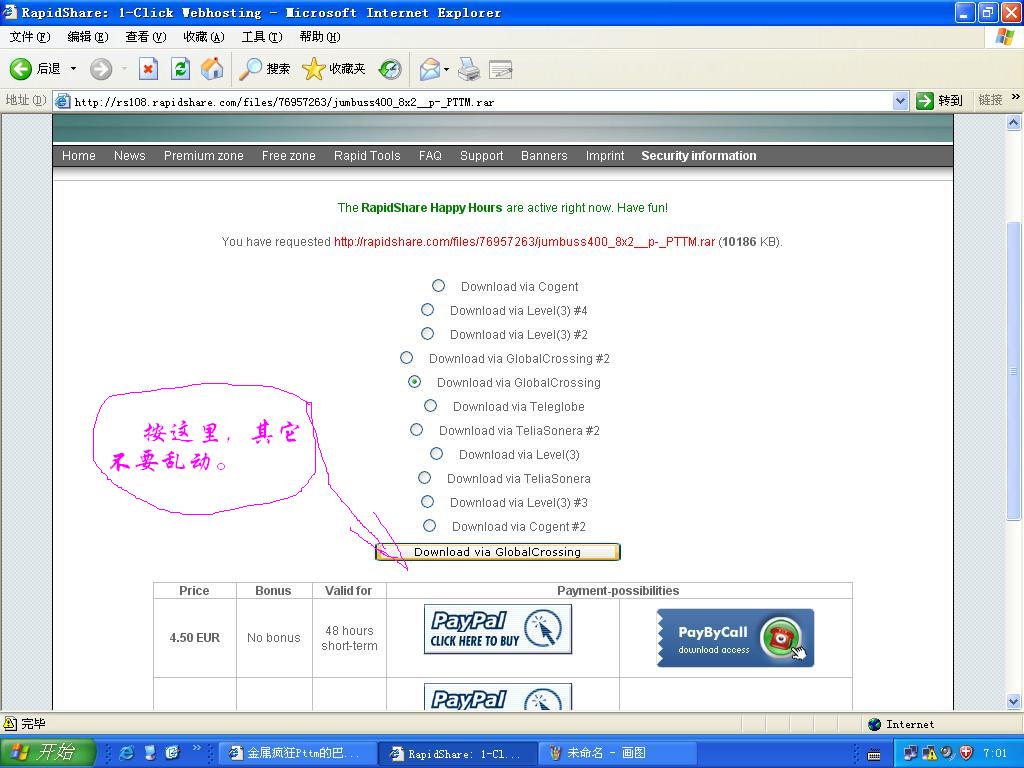Viewport: 1024px width, 768px height.
Task: Click the Windows flag logo throbber
Action: click(x=1004, y=37)
